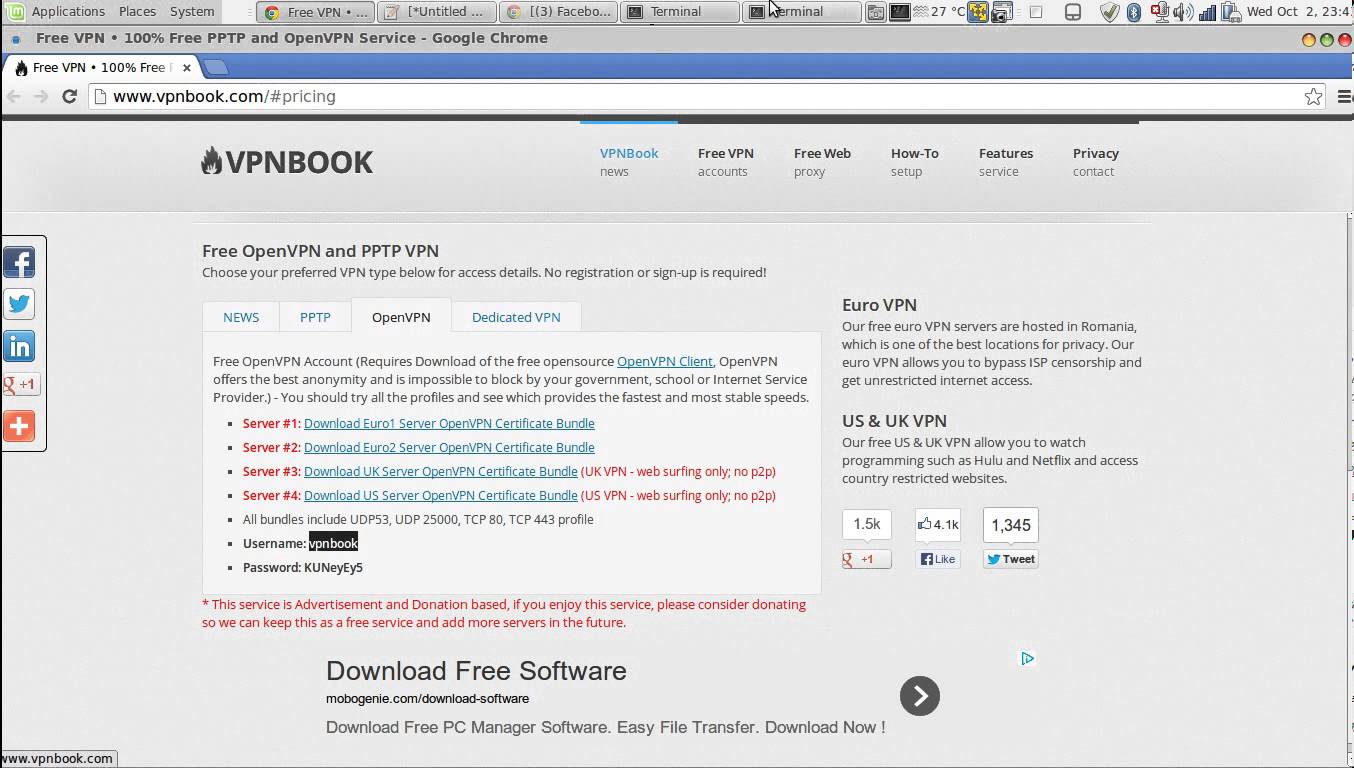Click the clock showing Wed Oct 2

click(1299, 12)
